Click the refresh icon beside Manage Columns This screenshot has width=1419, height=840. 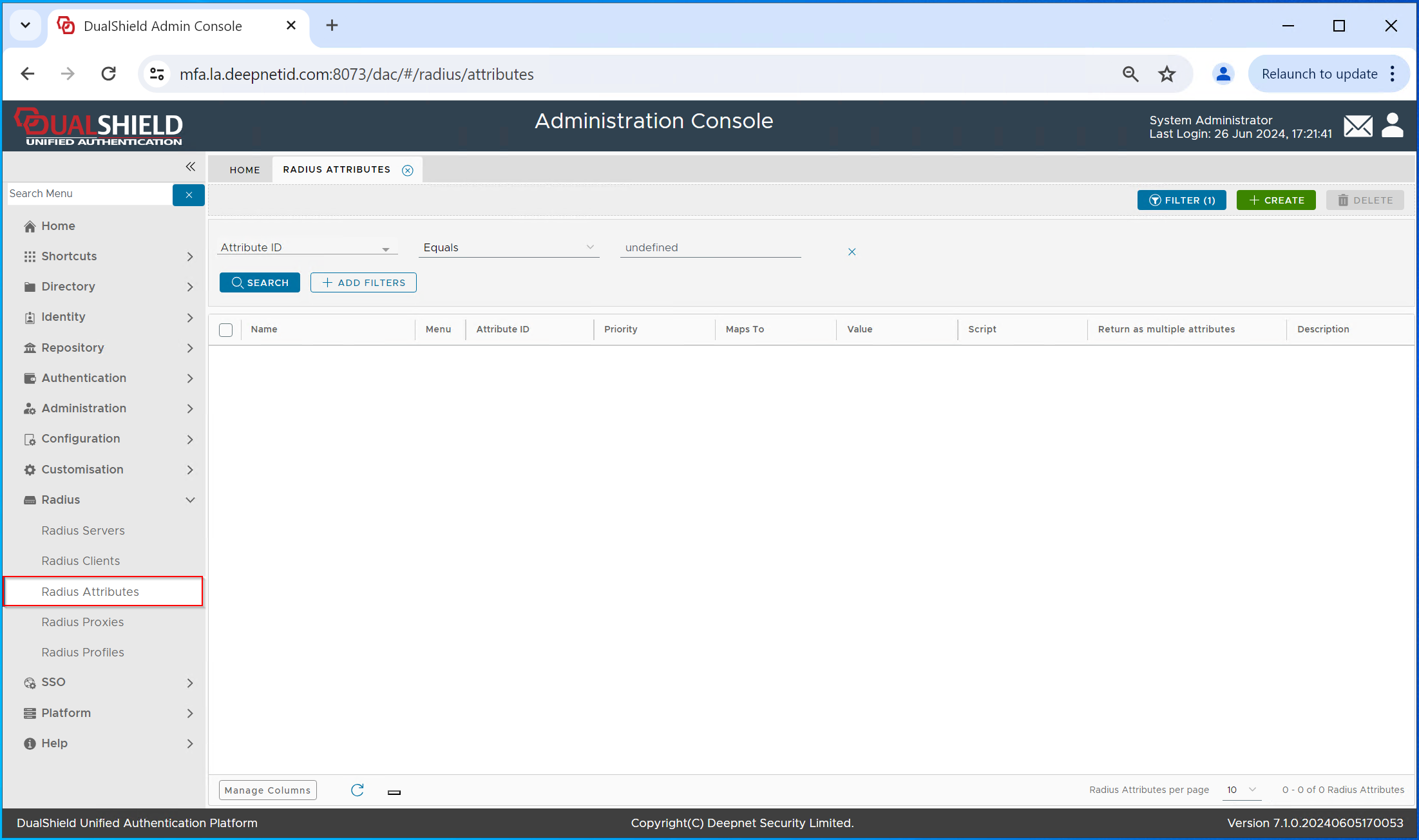(x=357, y=790)
